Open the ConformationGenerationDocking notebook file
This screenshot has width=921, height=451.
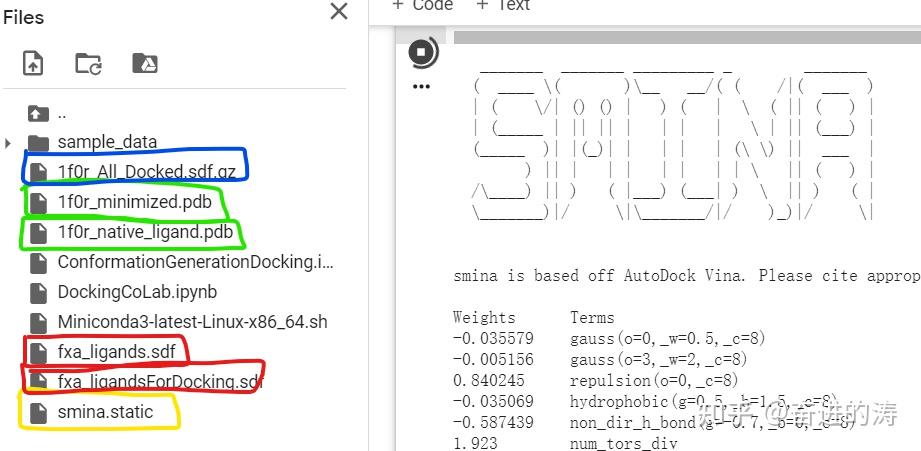pyautogui.click(x=195, y=262)
